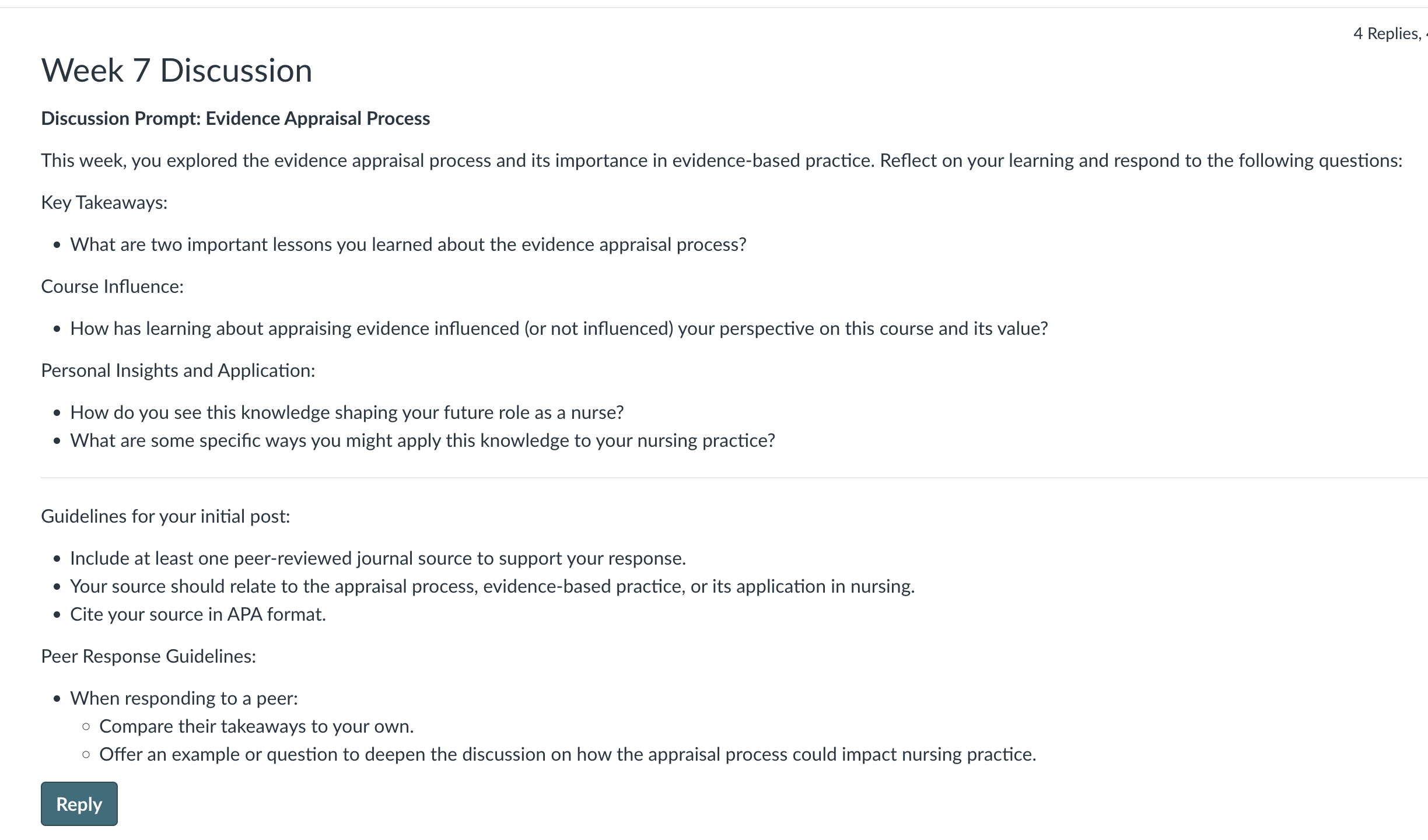Click the specific ways apply knowledge question

(422, 440)
